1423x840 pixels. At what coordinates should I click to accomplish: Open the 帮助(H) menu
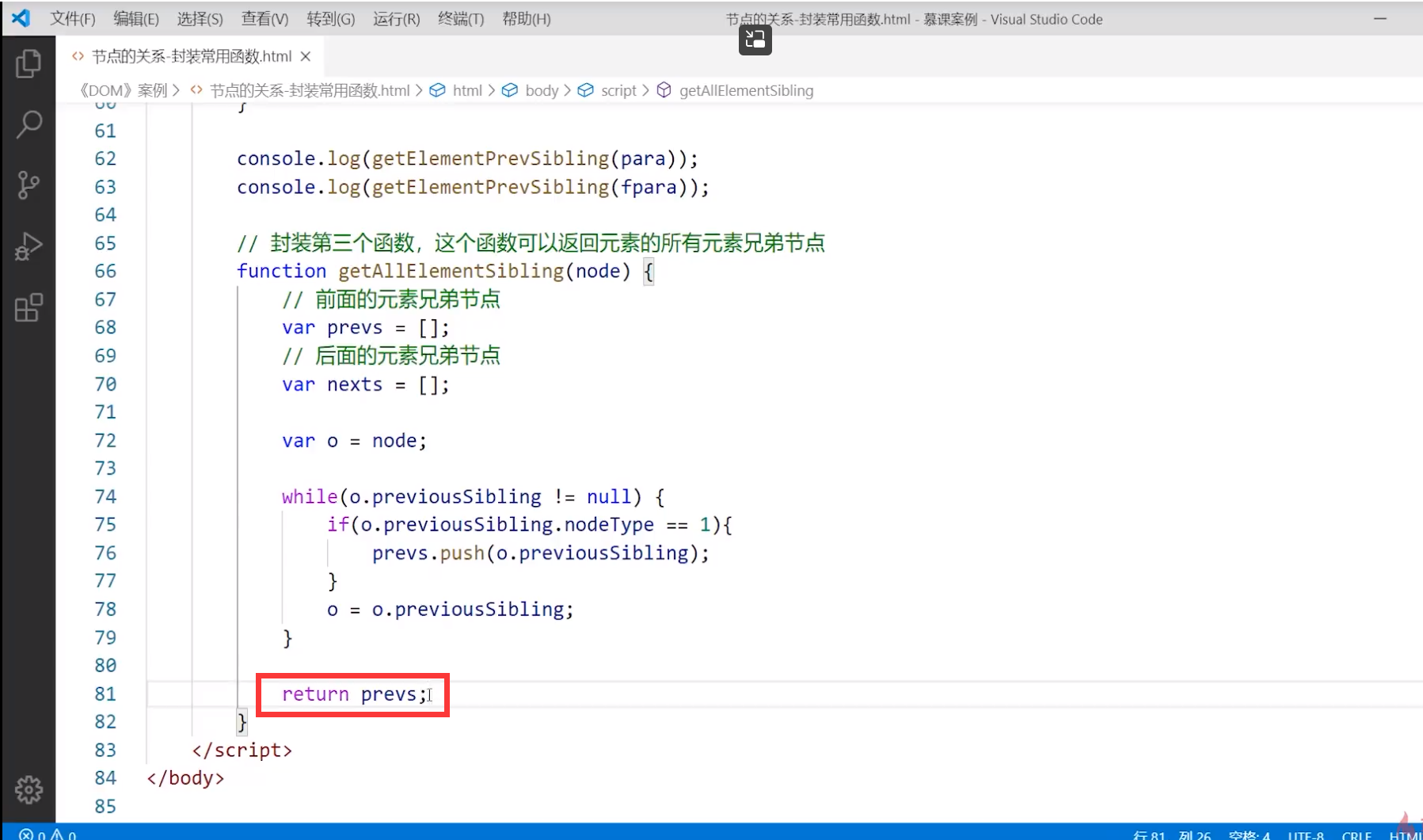click(x=526, y=19)
